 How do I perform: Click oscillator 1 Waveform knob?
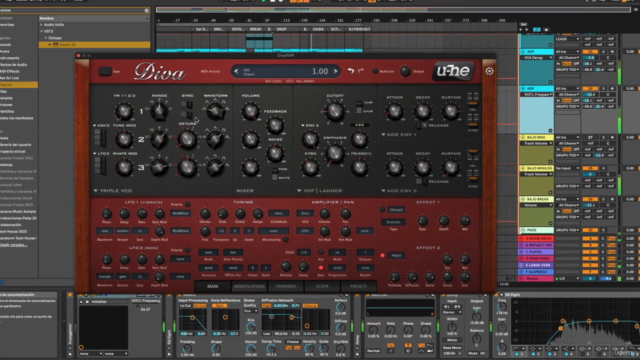[x=215, y=111]
